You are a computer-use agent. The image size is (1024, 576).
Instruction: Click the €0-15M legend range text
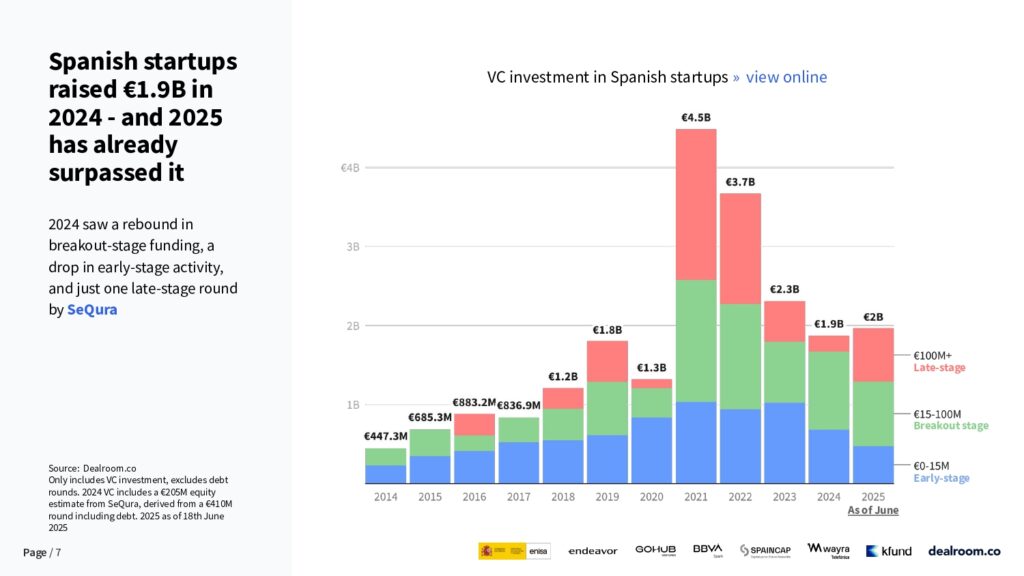pyautogui.click(x=931, y=466)
